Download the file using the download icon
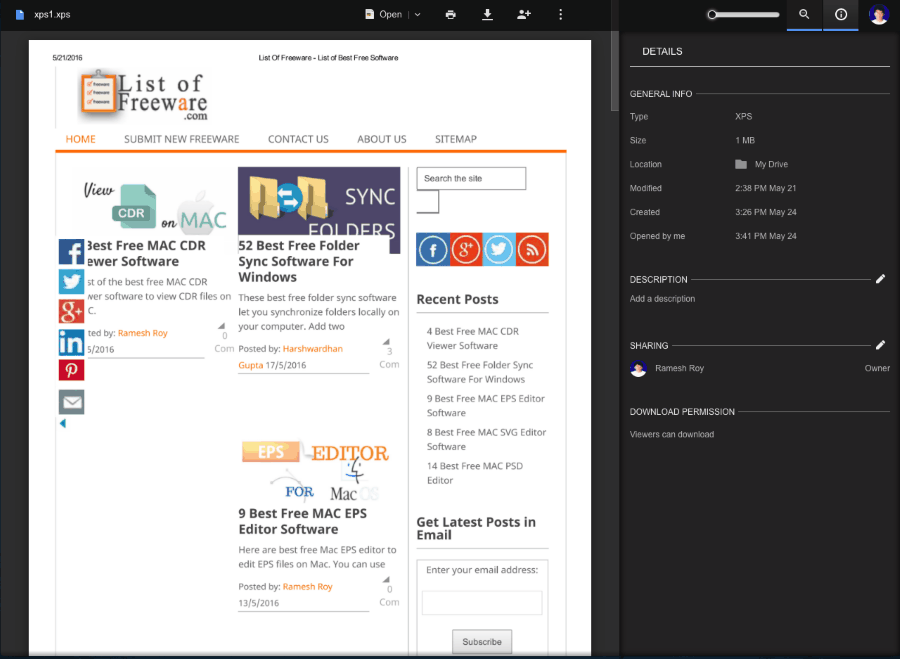 click(487, 14)
